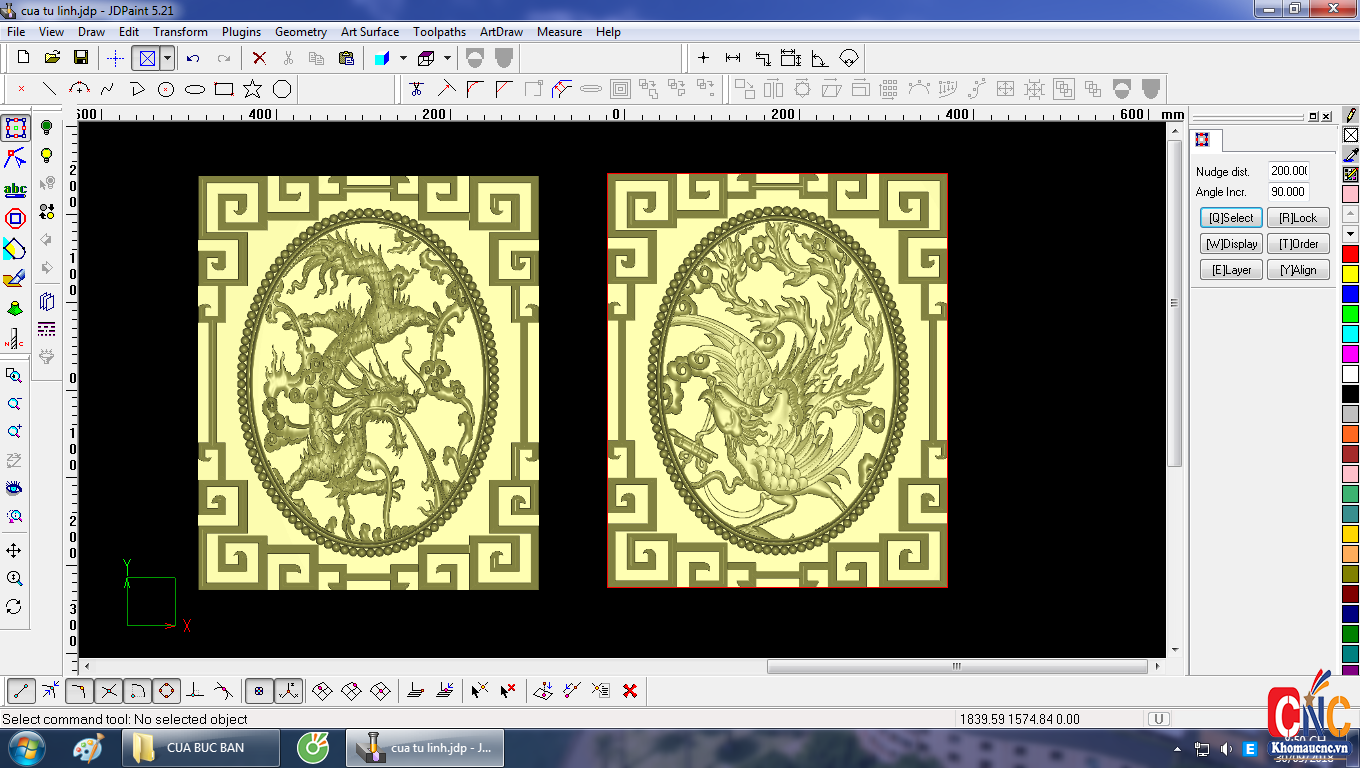Choose the ellipse drawing tool
Screen dimensions: 1360x768
(x=195, y=89)
